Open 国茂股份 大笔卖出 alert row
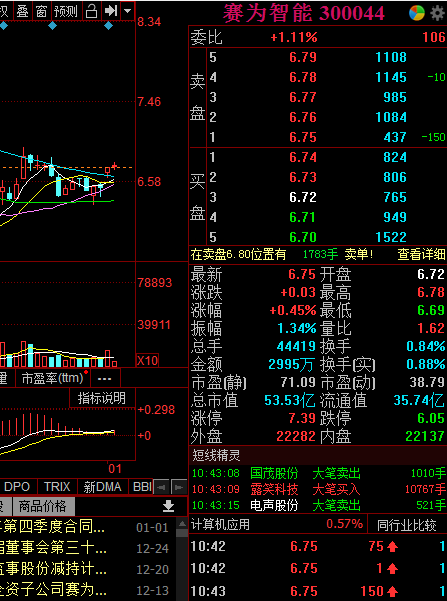The image size is (447, 601). (319, 473)
